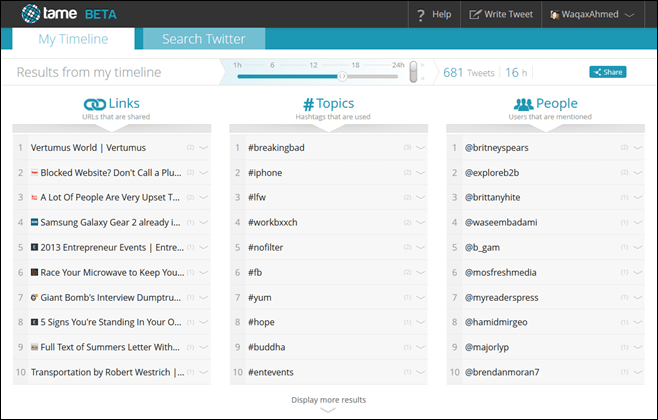Click the tame globe logo
The width and height of the screenshot is (658, 420).
click(31, 13)
